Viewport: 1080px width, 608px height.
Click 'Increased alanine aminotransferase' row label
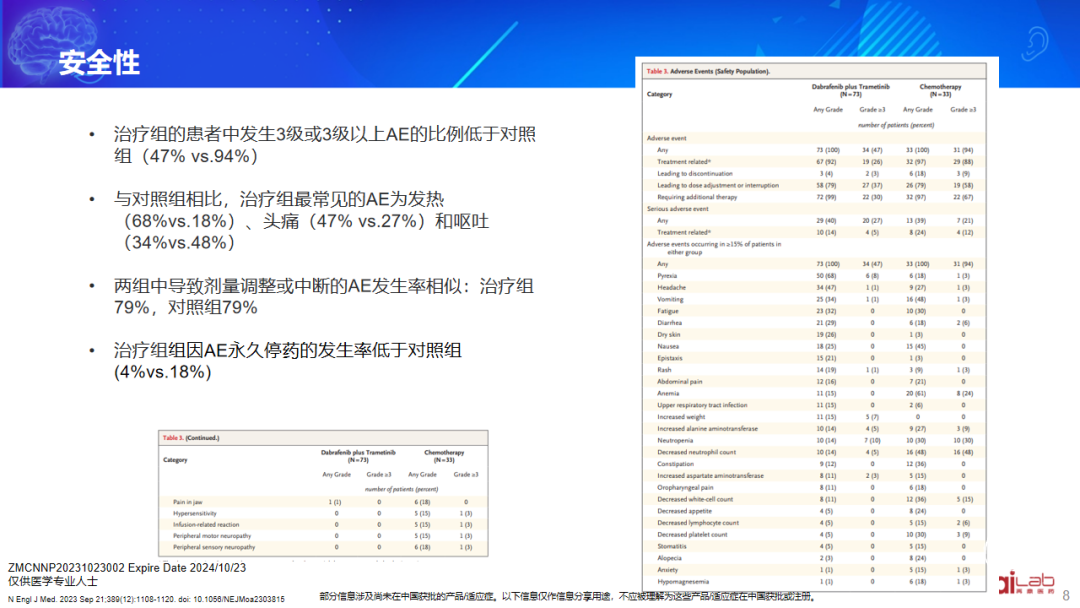point(707,428)
